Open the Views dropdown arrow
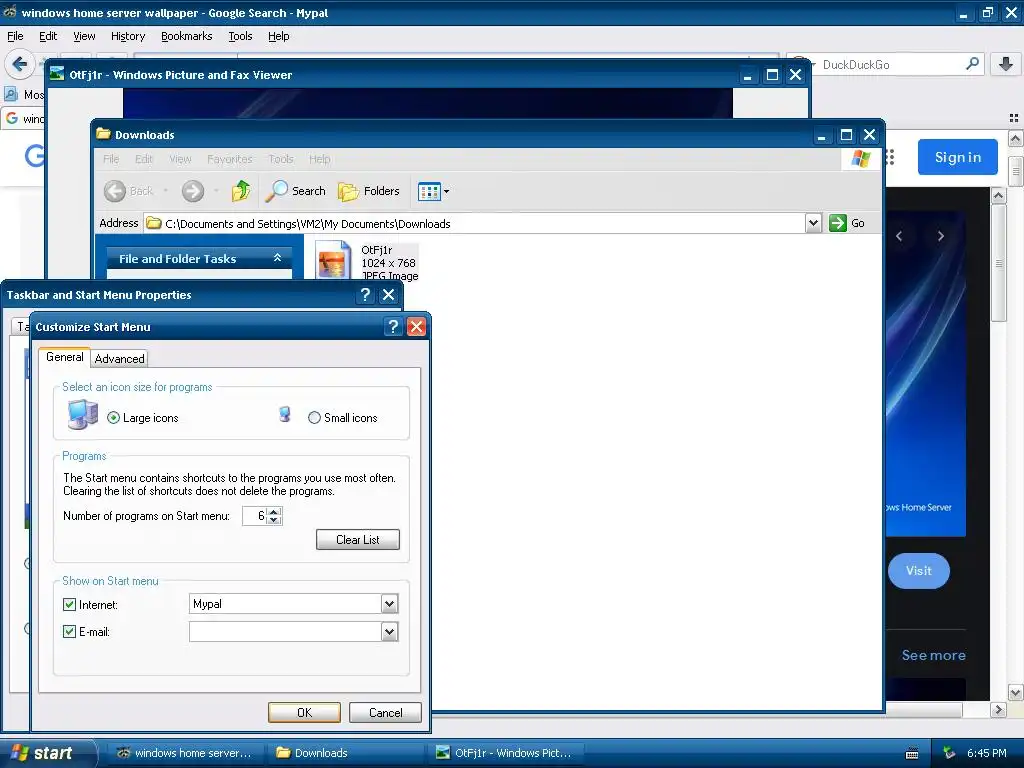The width and height of the screenshot is (1024, 768). [447, 192]
